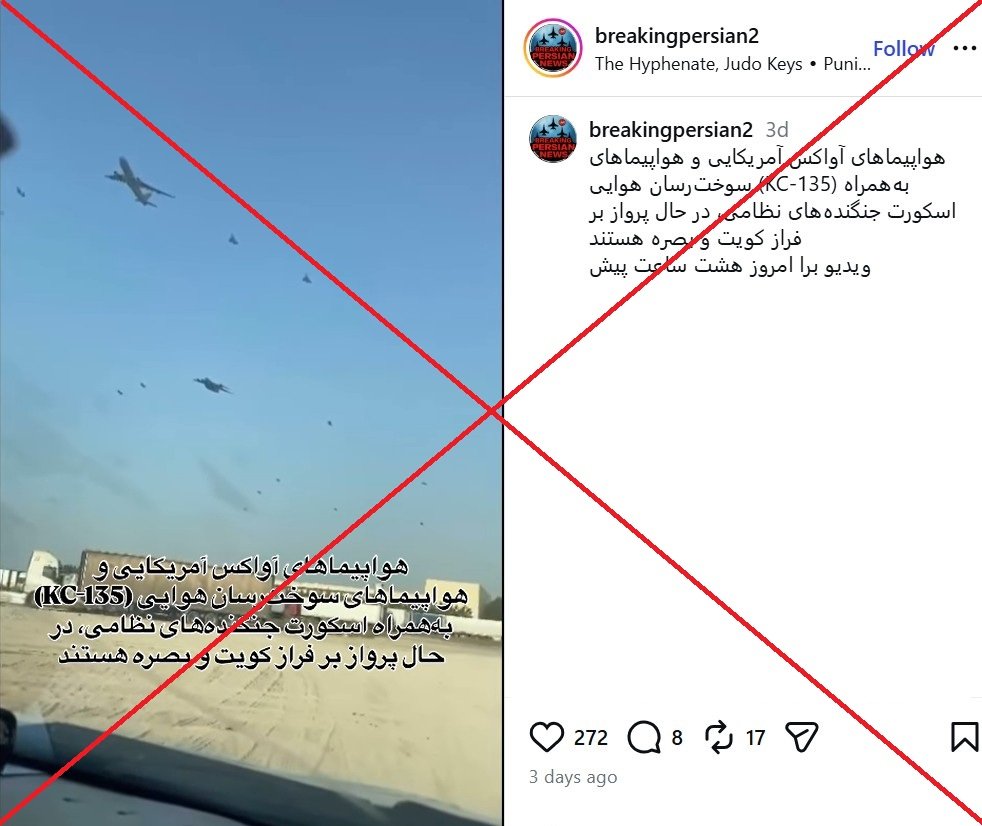Open comments via speech bubble icon
This screenshot has height=826, width=982.
click(644, 737)
